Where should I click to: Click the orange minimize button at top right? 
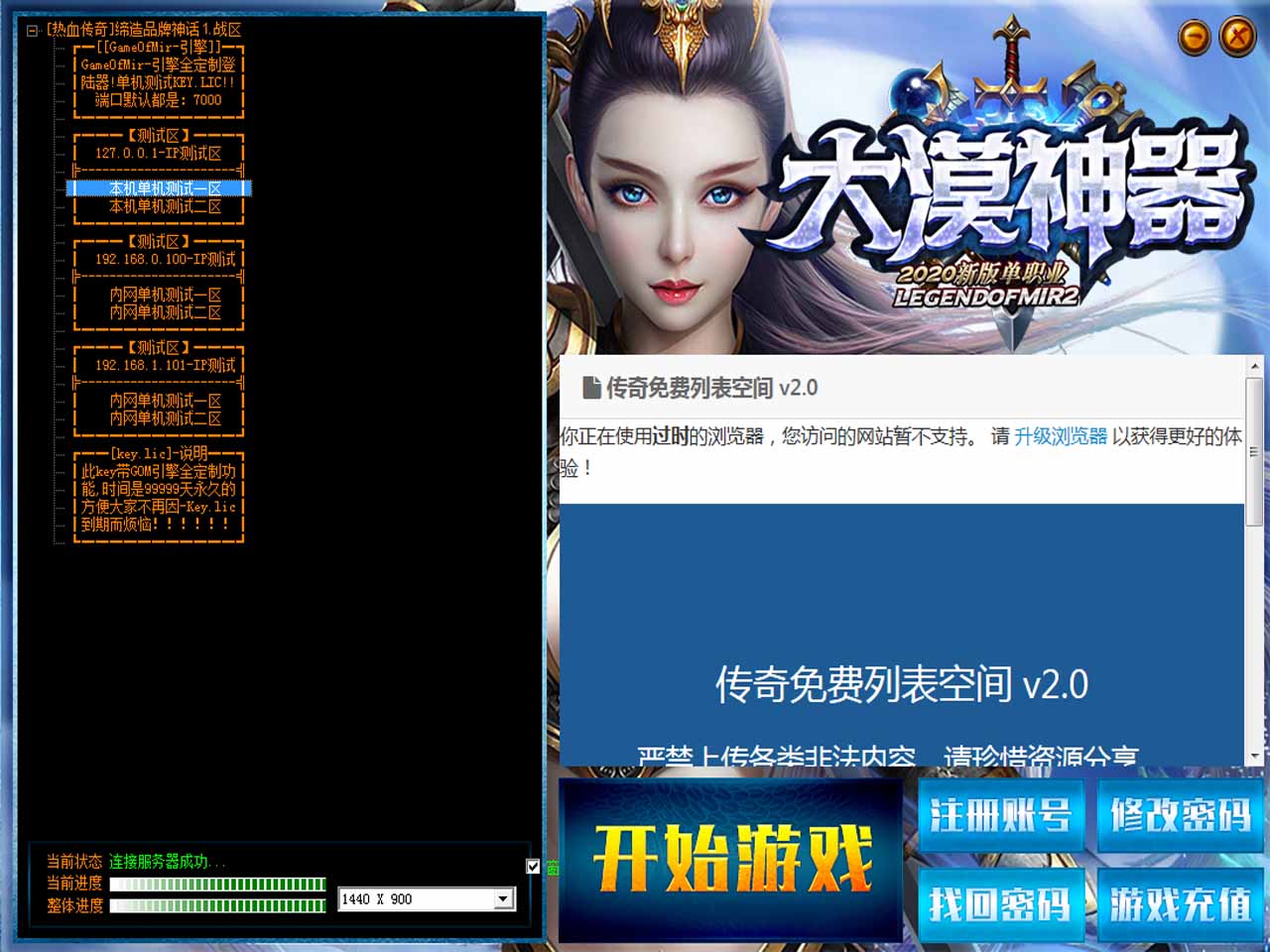(x=1195, y=38)
